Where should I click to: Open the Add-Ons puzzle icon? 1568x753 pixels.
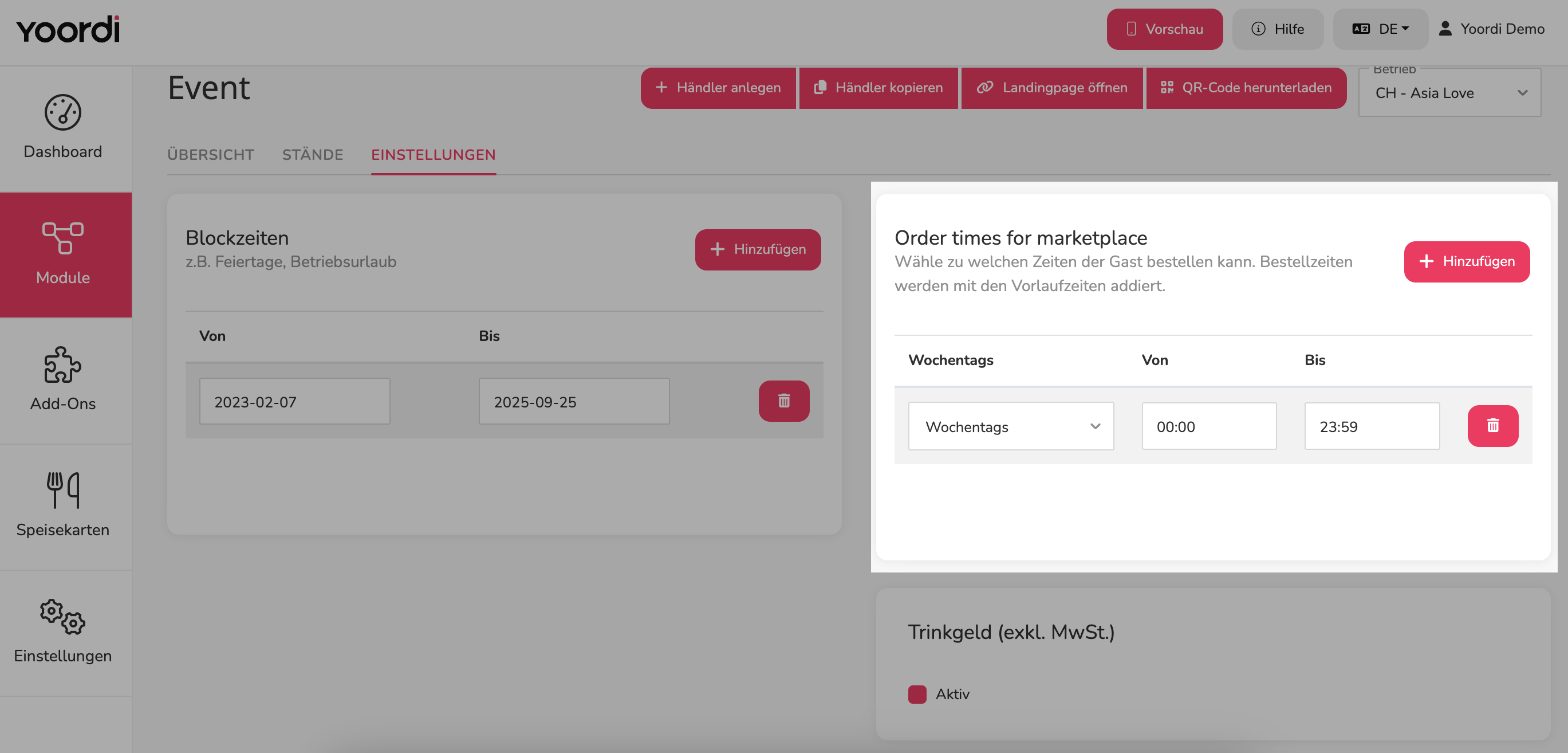click(x=62, y=364)
